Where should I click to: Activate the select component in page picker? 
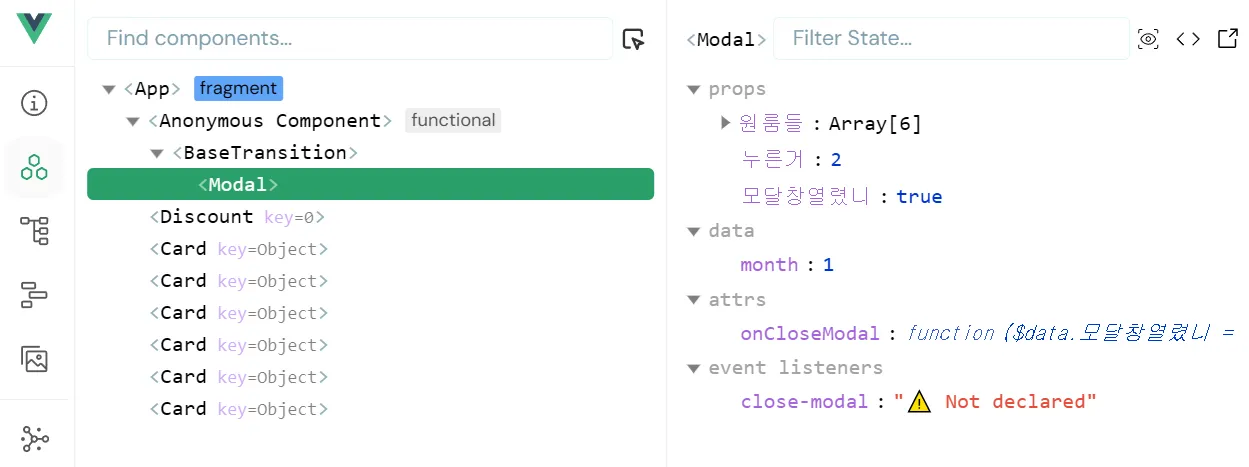tap(633, 39)
